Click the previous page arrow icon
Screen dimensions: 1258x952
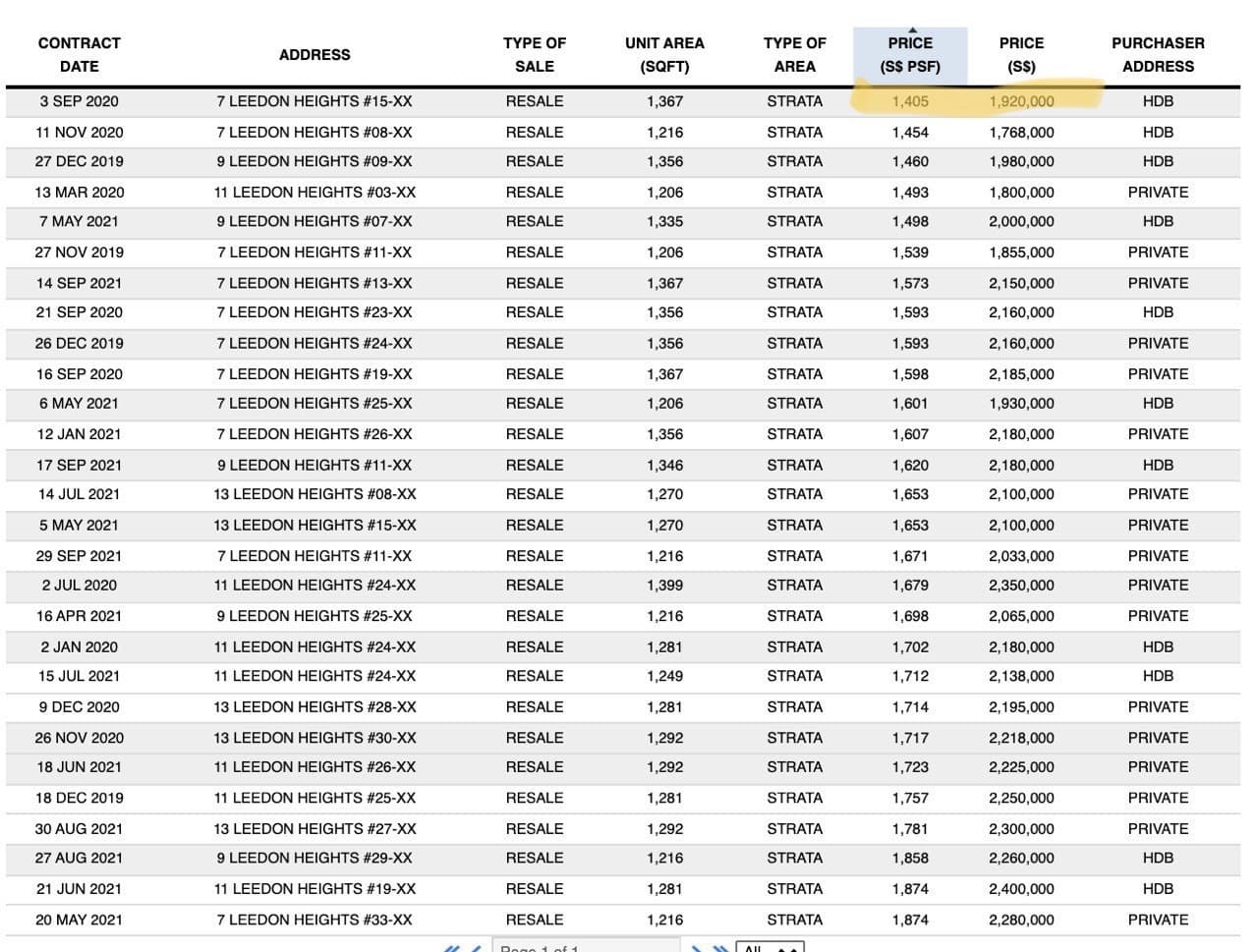[x=476, y=948]
